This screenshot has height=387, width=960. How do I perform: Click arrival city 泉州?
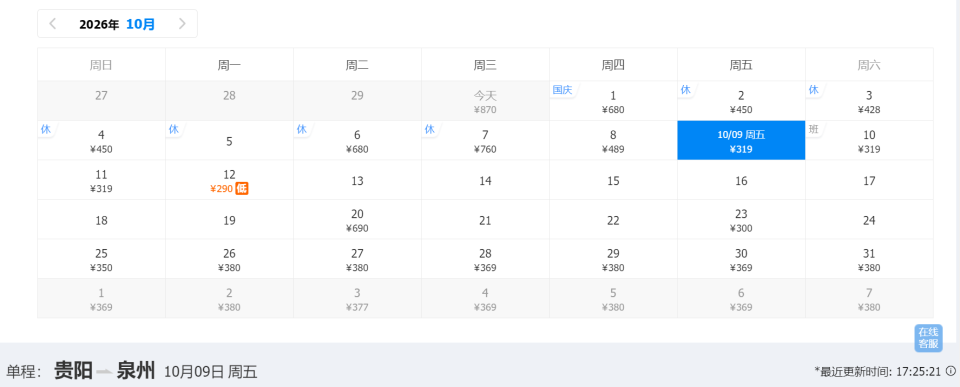(x=136, y=370)
